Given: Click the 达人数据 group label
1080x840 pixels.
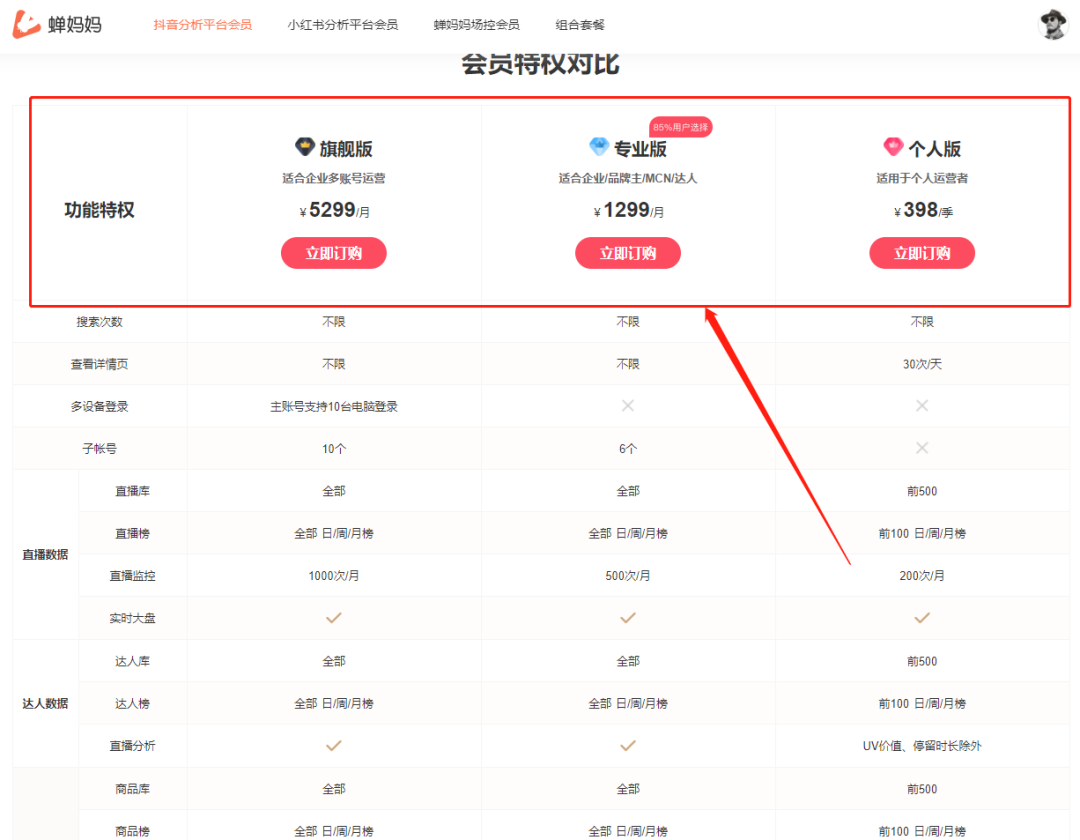Looking at the screenshot, I should coord(45,704).
